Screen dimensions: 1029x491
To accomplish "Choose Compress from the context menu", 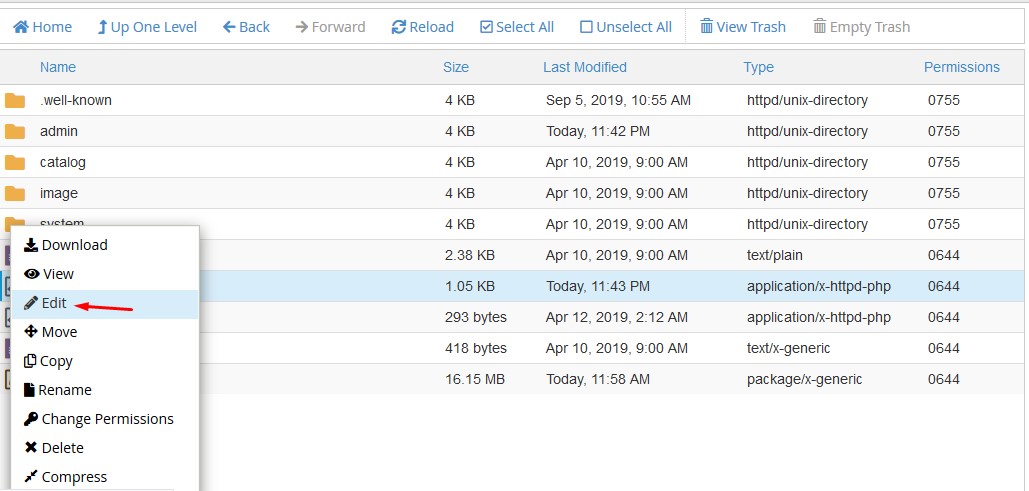I will (x=105, y=477).
